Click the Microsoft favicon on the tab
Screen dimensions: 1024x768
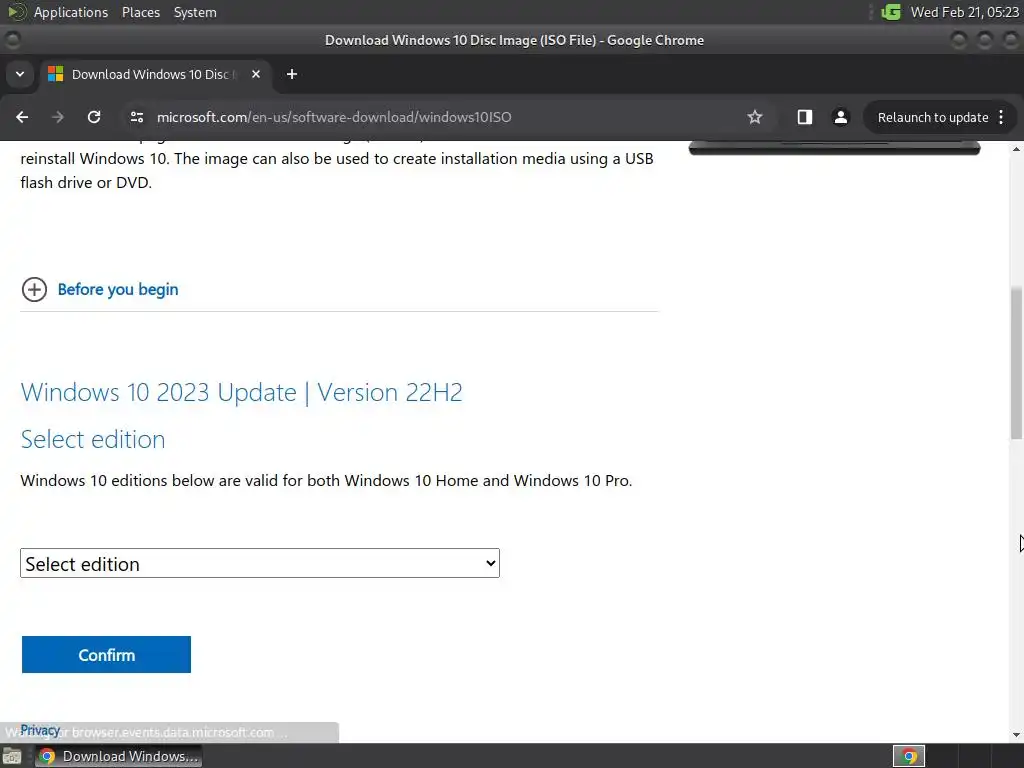56,74
